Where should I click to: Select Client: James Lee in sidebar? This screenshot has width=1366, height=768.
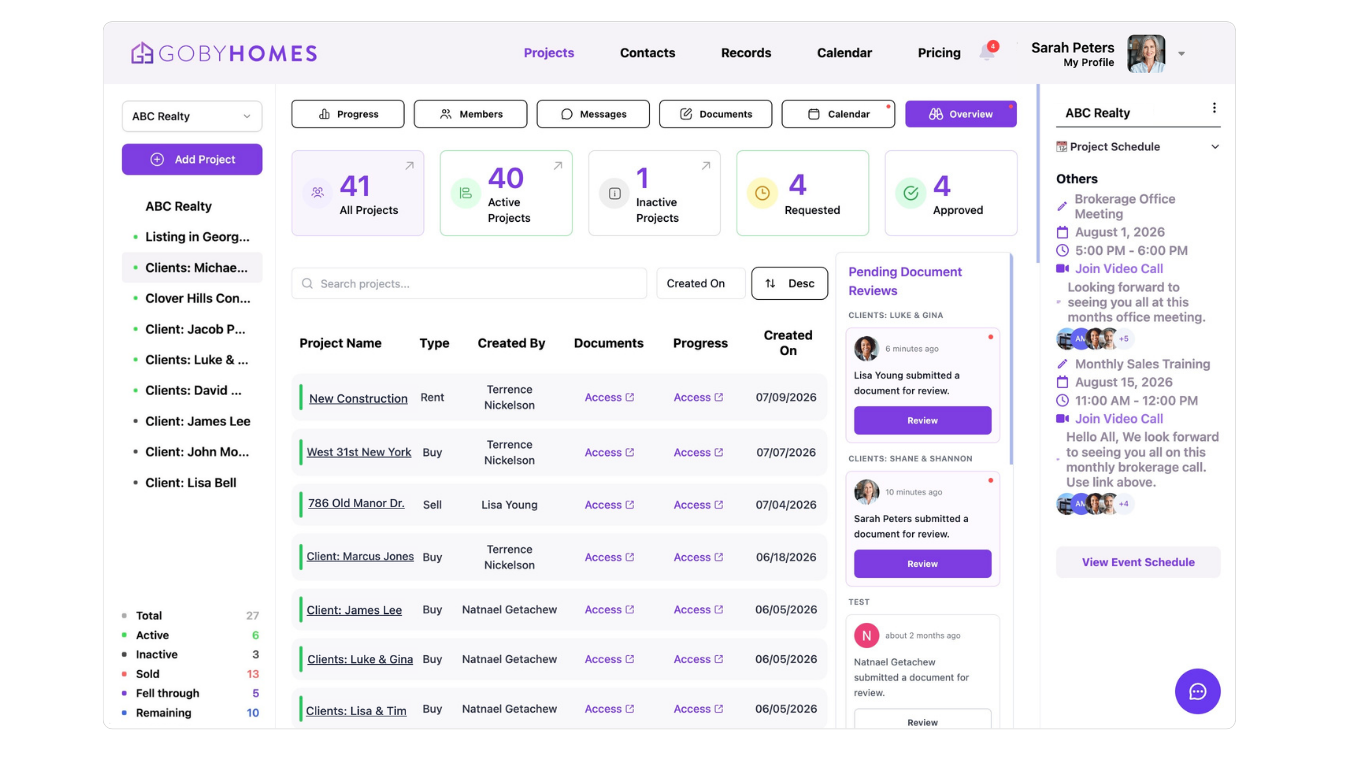coord(198,421)
